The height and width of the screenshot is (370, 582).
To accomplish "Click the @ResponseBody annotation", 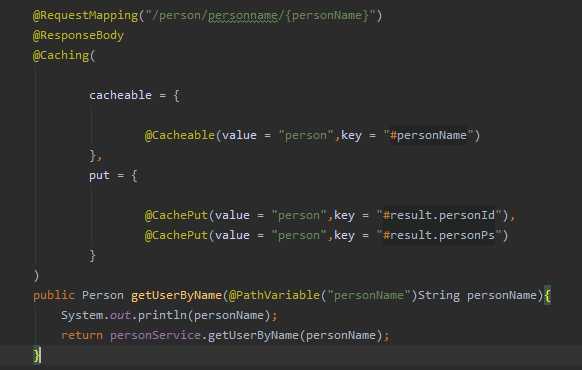I will (x=78, y=36).
